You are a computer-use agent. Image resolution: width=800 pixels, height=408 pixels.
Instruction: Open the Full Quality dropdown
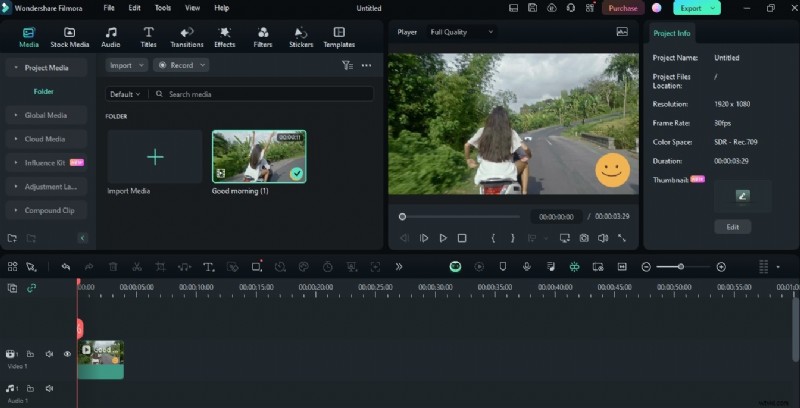coord(462,32)
